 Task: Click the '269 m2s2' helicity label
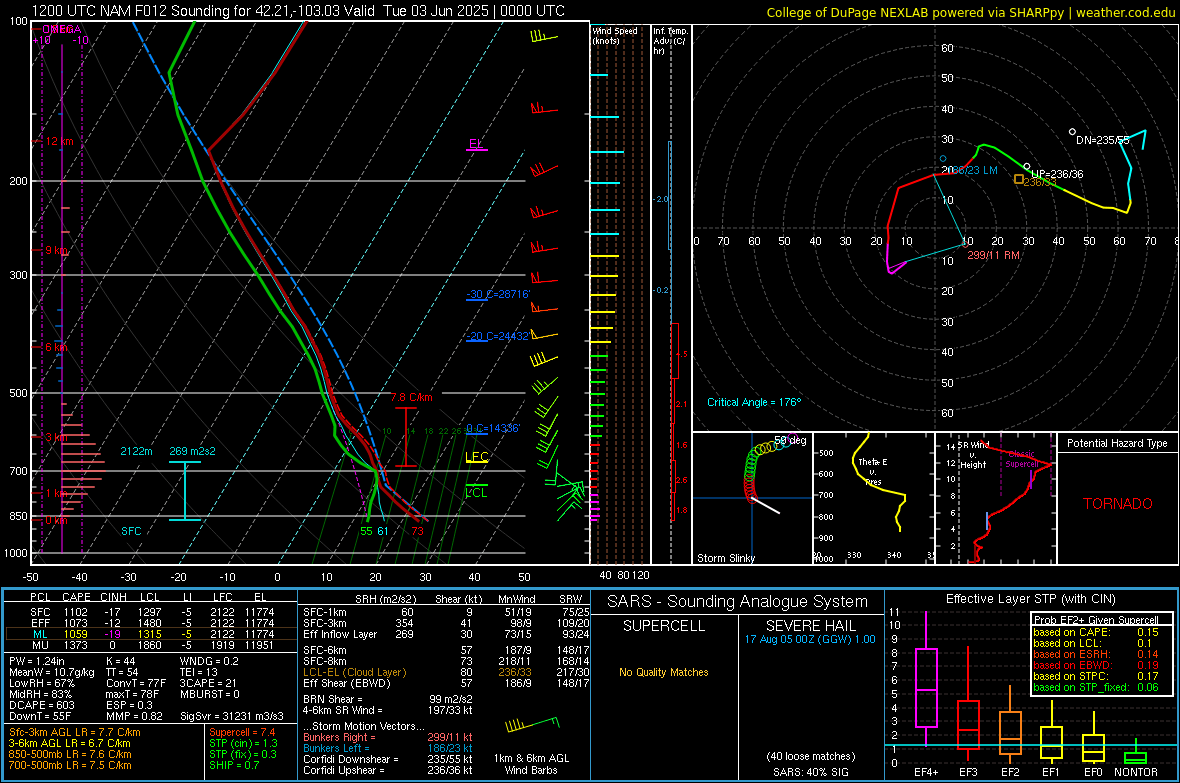[192, 451]
